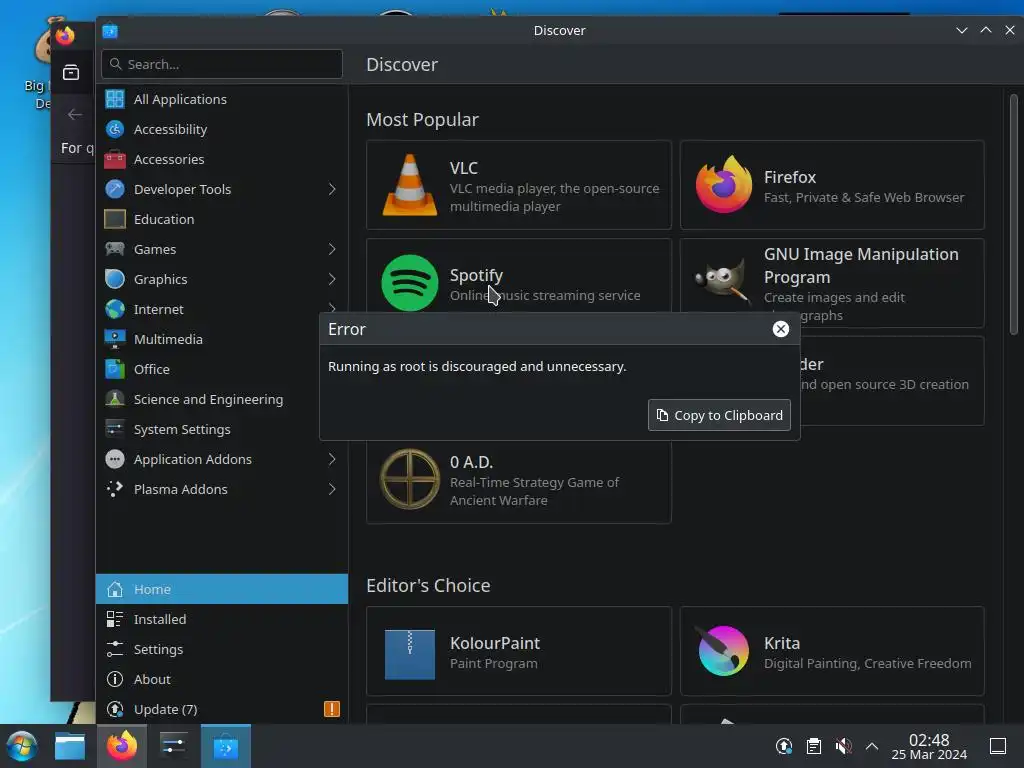Open the Krita app icon
This screenshot has width=1024, height=768.
point(722,651)
